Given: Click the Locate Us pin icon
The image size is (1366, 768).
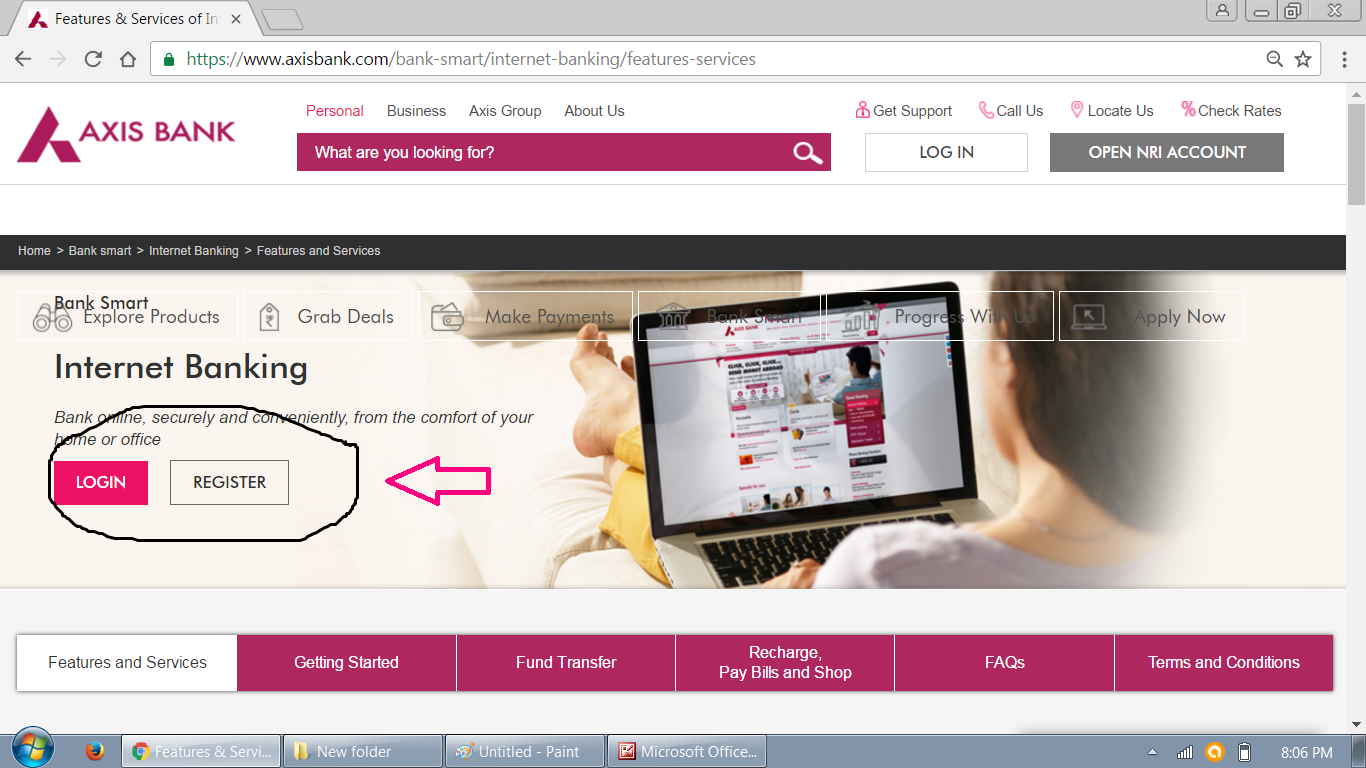Looking at the screenshot, I should pyautogui.click(x=1077, y=110).
